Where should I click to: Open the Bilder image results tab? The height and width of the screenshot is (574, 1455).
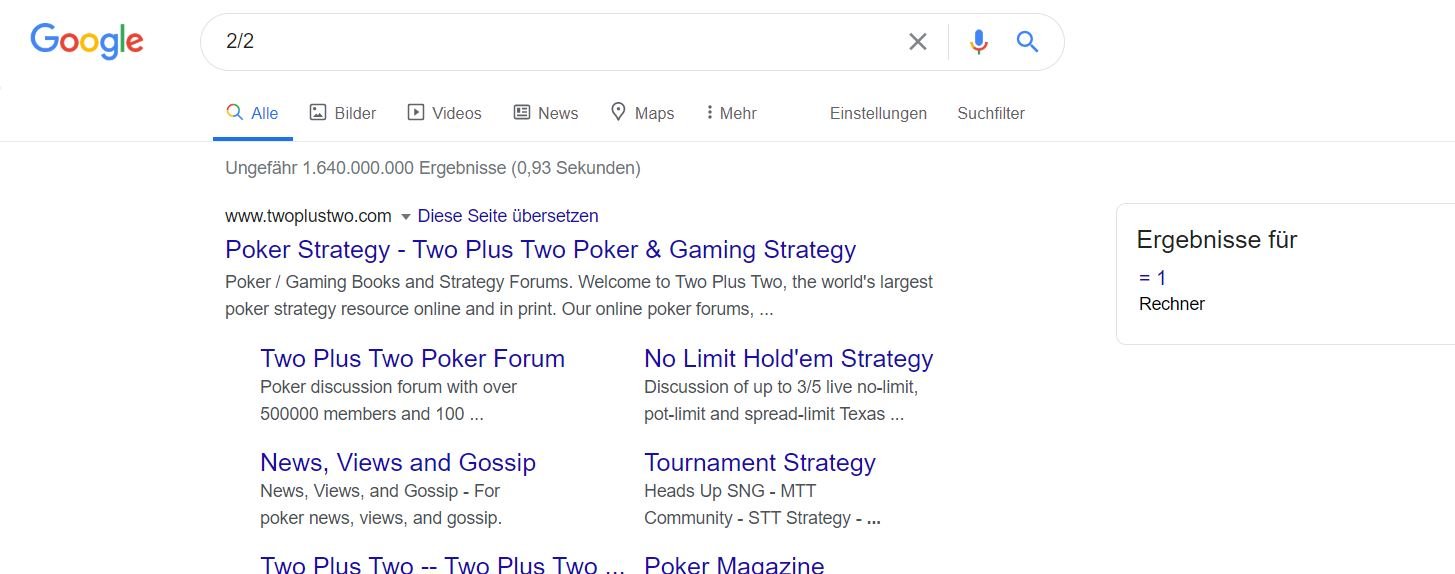pyautogui.click(x=343, y=113)
